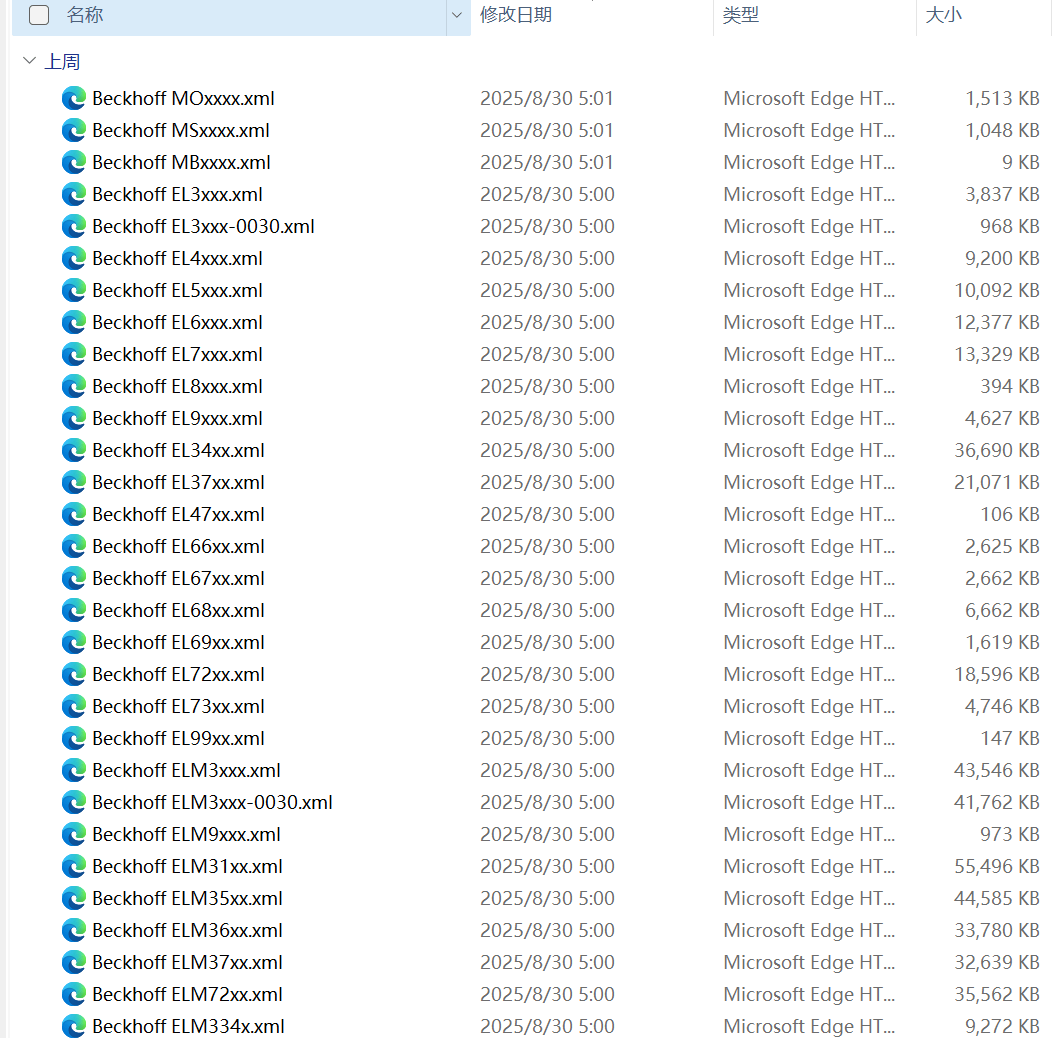Click the 4,627 KB size value
The width and height of the screenshot is (1059, 1038).
[1002, 419]
